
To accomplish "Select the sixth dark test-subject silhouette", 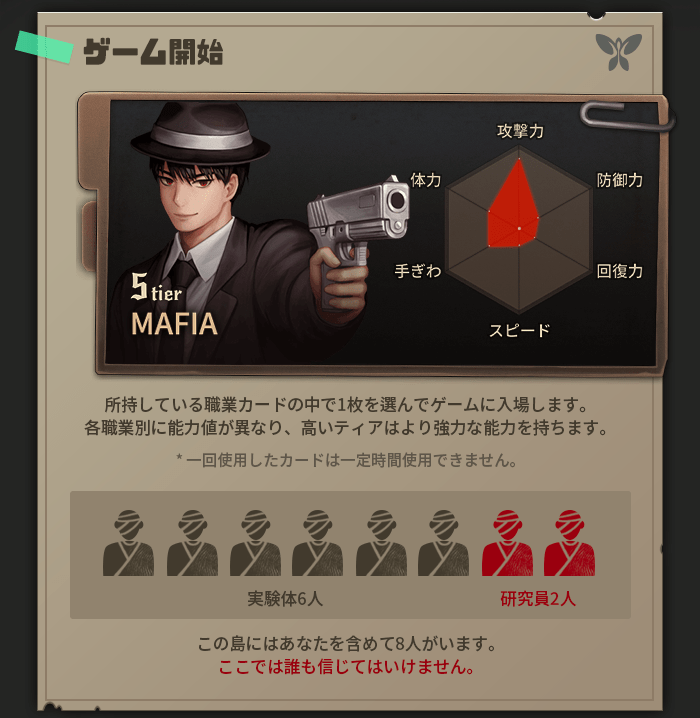I will click(x=443, y=543).
